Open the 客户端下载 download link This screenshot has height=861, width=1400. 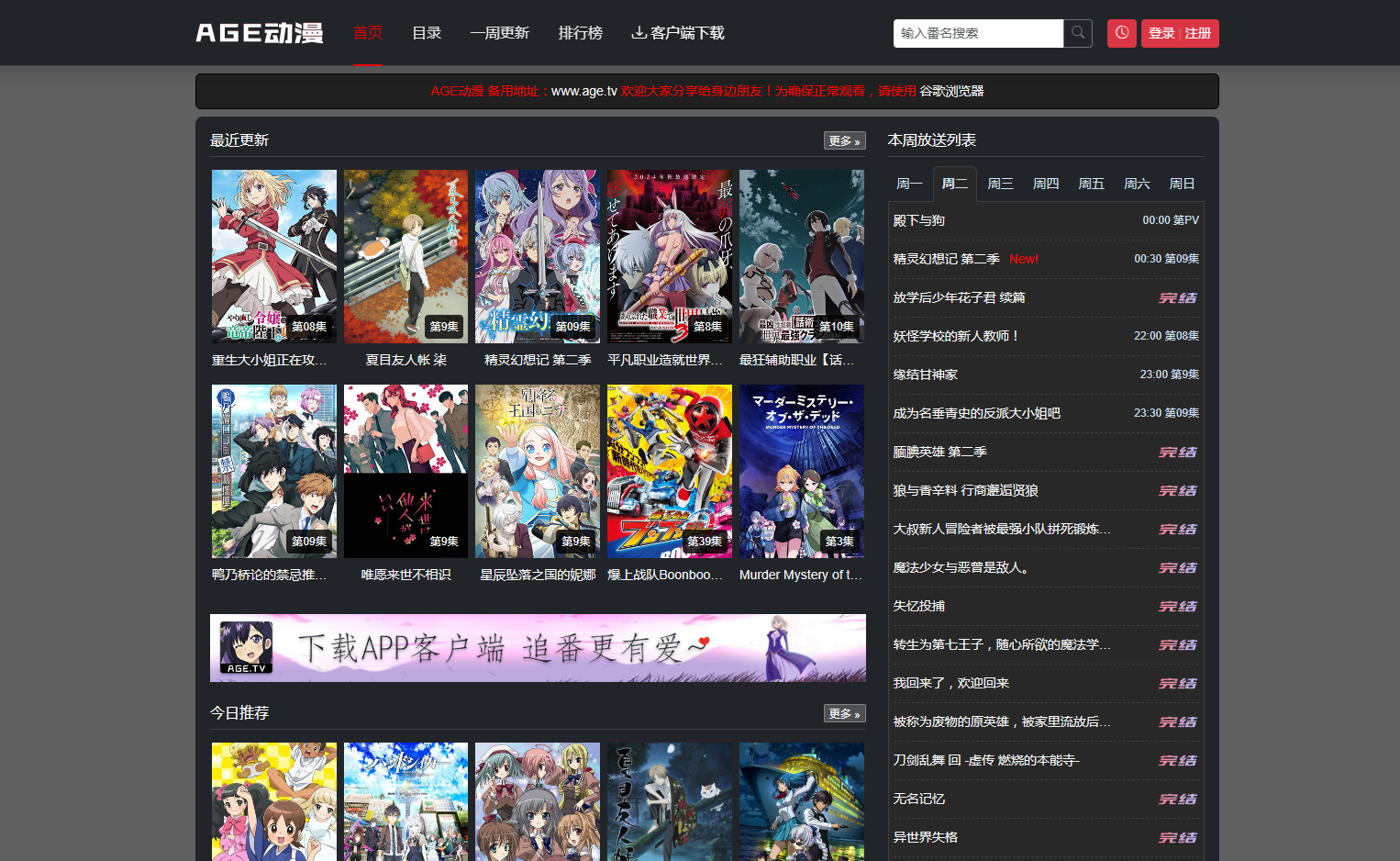678,33
